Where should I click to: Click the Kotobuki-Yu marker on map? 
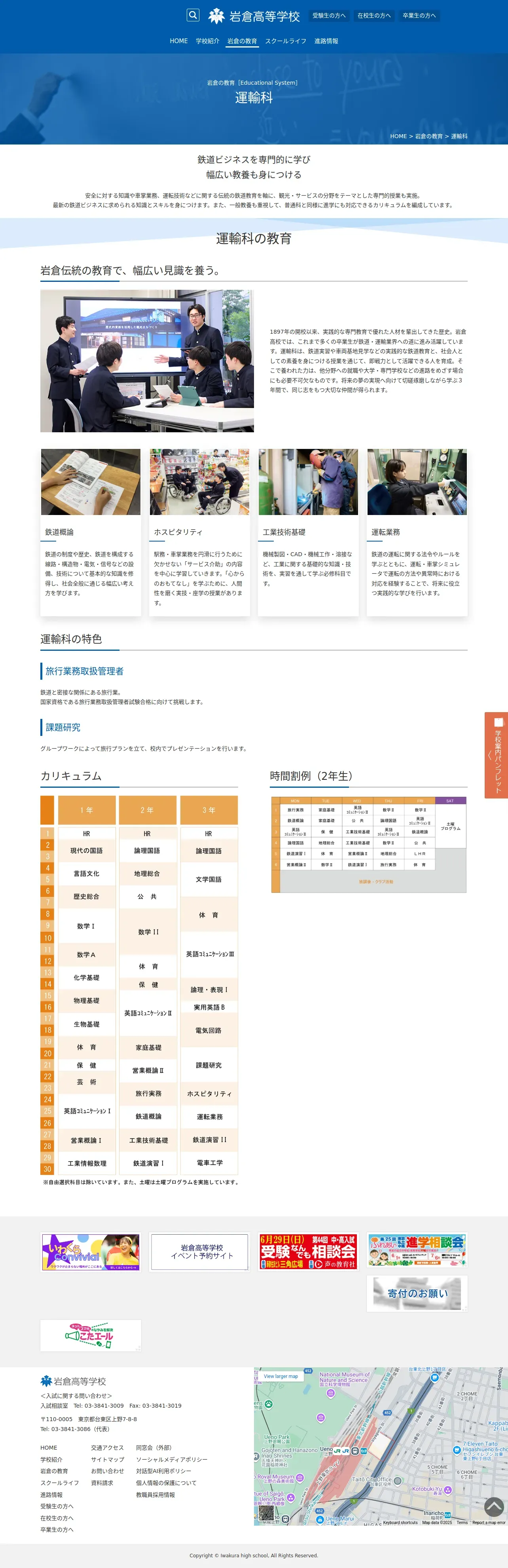[x=448, y=1490]
